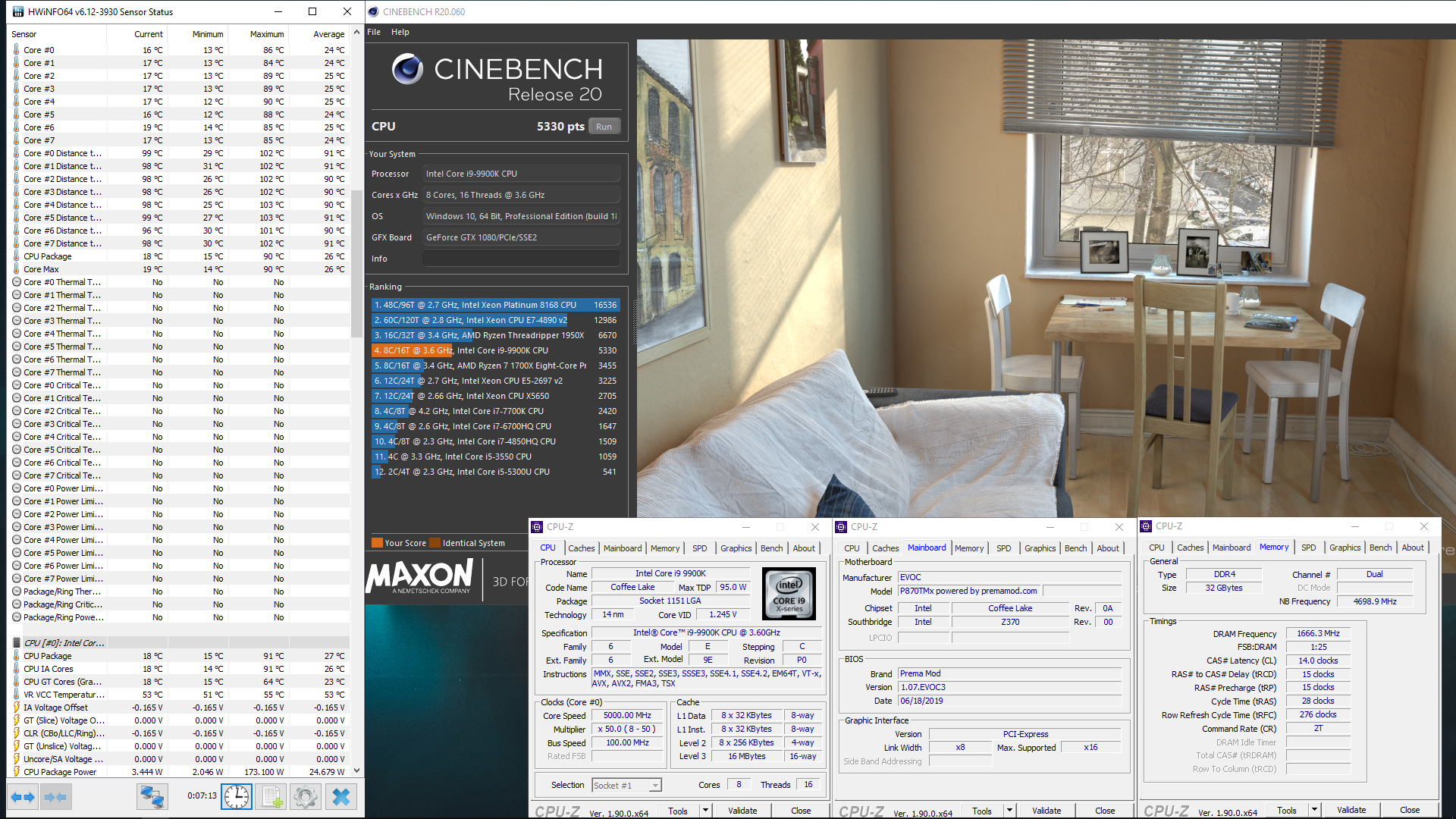
Task: Click the Intel Core i9 processor logo
Action: tap(789, 594)
